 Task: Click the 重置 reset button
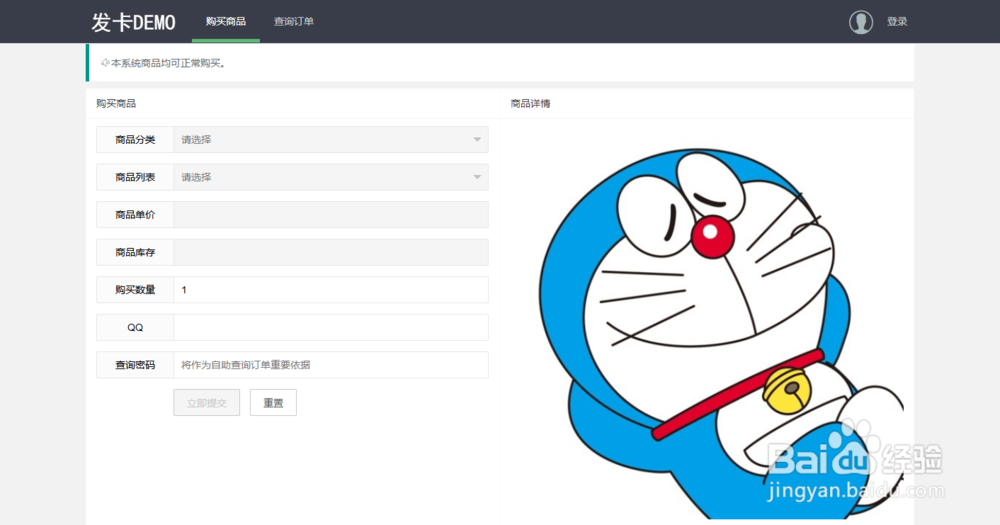pyautogui.click(x=273, y=403)
